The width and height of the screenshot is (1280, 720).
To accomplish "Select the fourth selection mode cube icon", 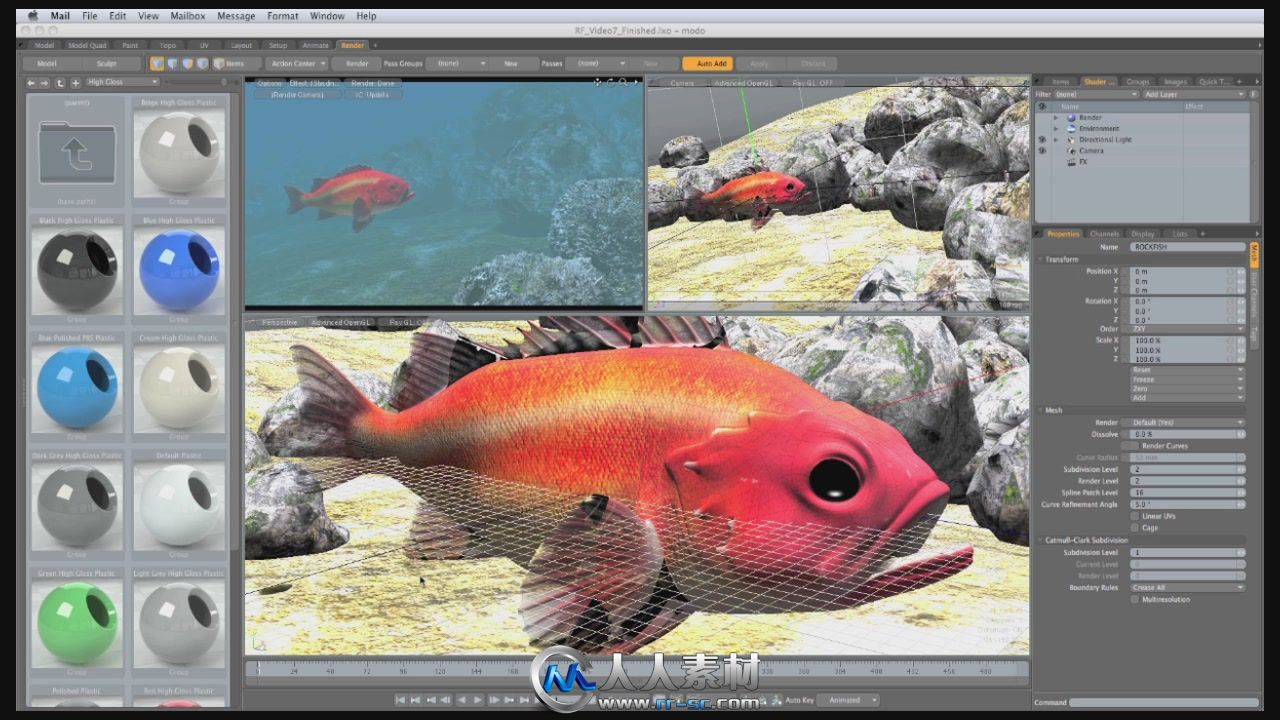I will pyautogui.click(x=202, y=63).
